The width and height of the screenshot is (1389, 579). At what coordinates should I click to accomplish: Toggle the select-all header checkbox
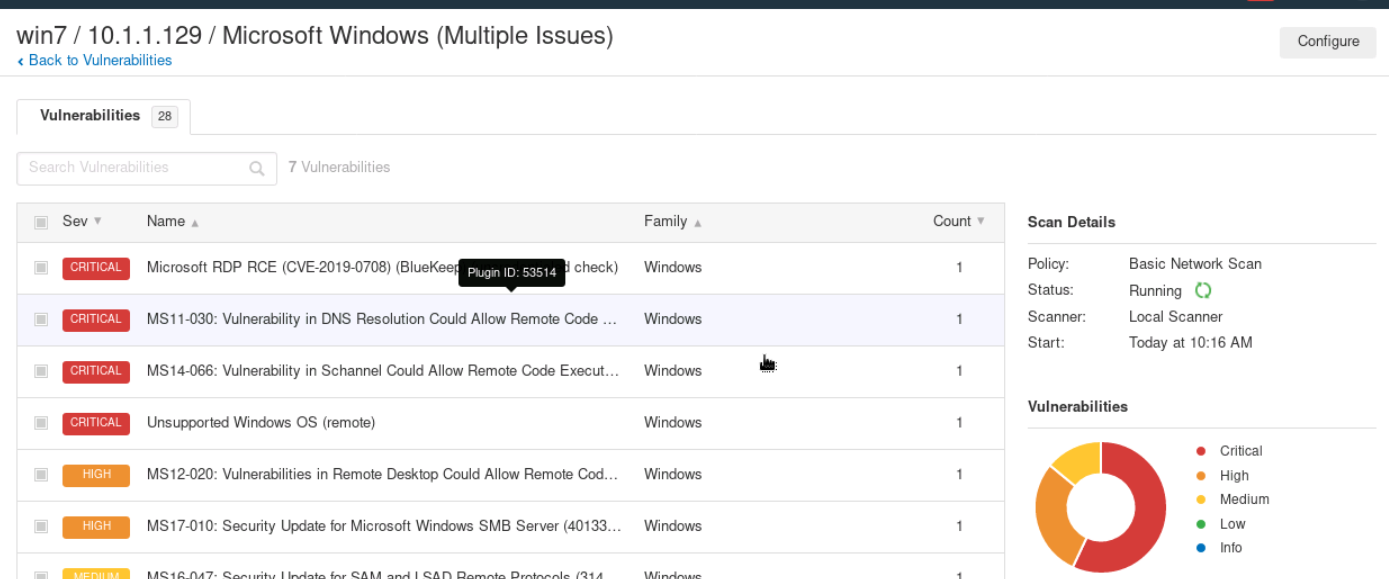pos(41,222)
